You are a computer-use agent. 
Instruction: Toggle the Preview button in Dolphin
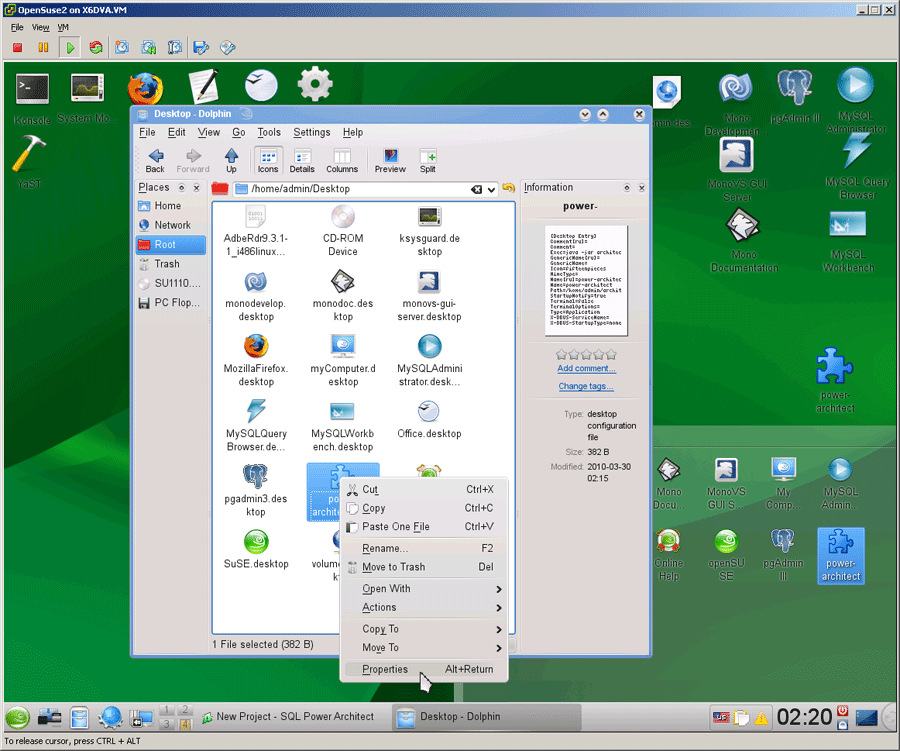pos(390,160)
